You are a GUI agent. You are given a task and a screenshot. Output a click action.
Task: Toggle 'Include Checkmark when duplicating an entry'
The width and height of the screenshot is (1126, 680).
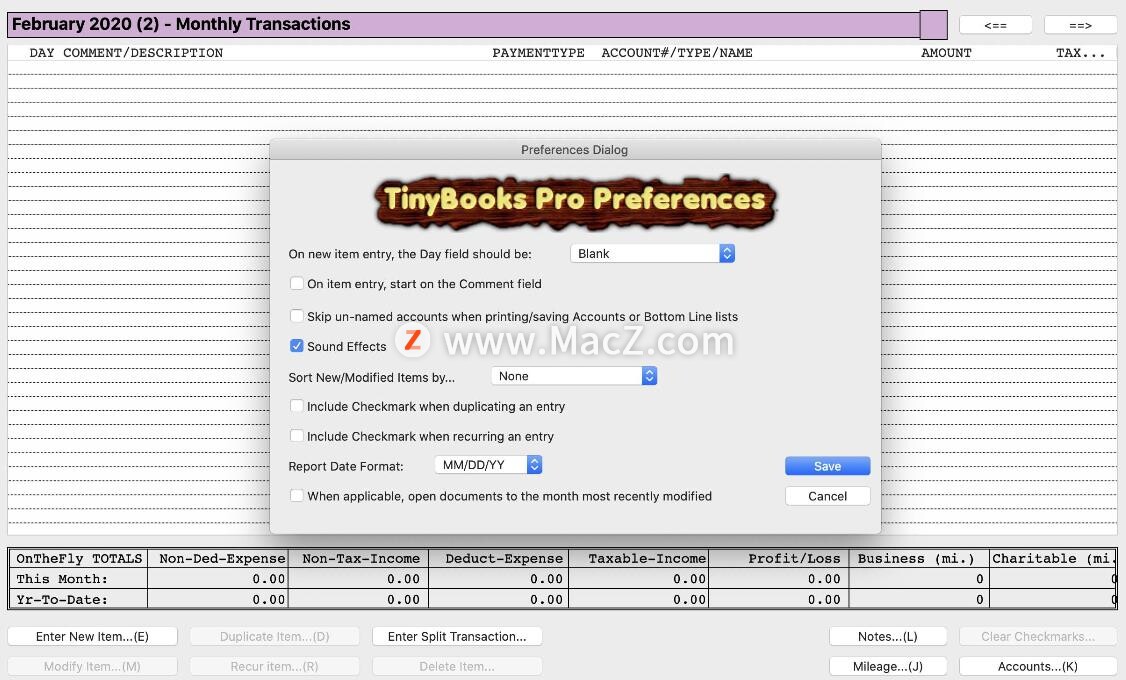pos(297,406)
